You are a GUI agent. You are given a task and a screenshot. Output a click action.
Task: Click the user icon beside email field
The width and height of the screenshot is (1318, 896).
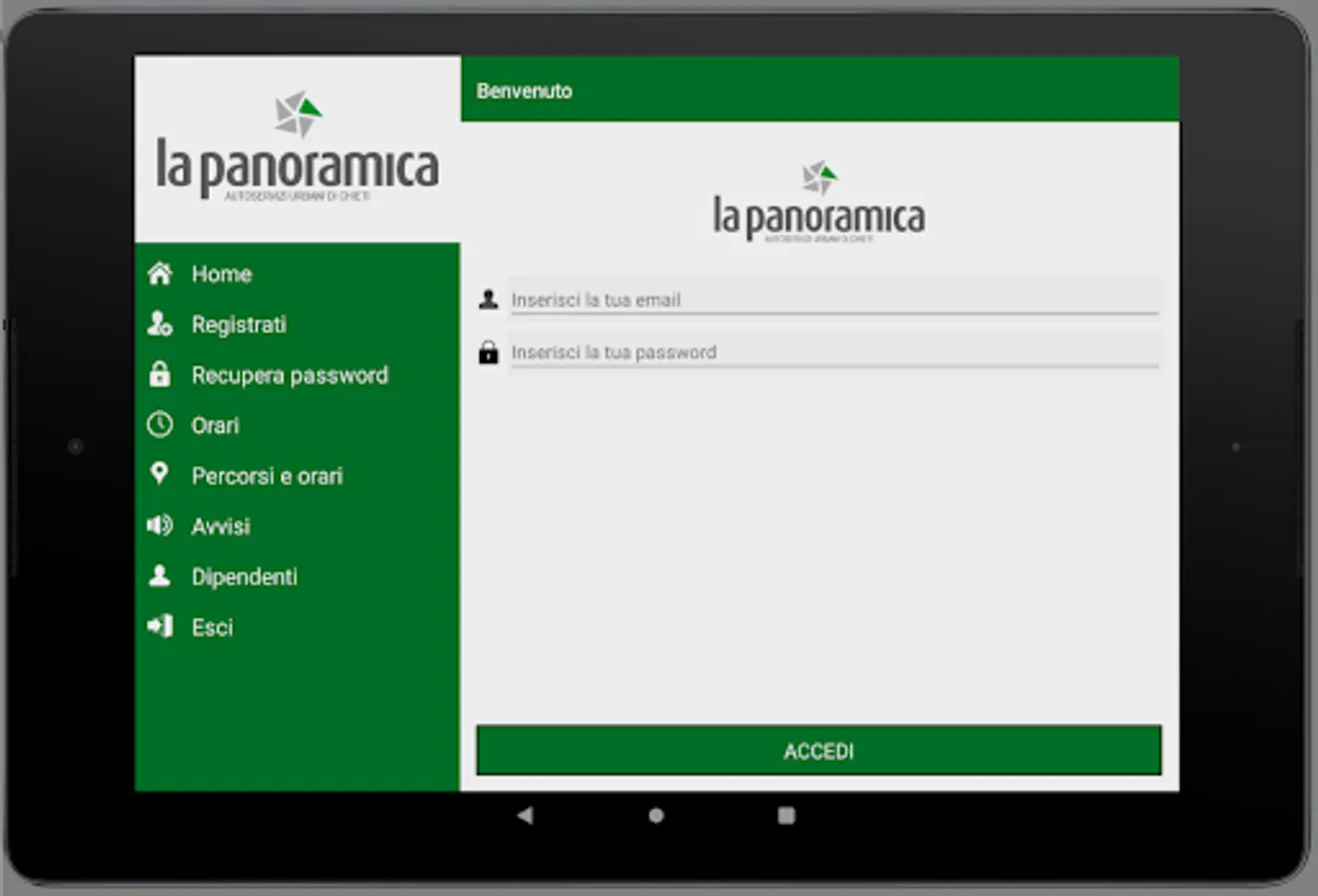(x=488, y=299)
